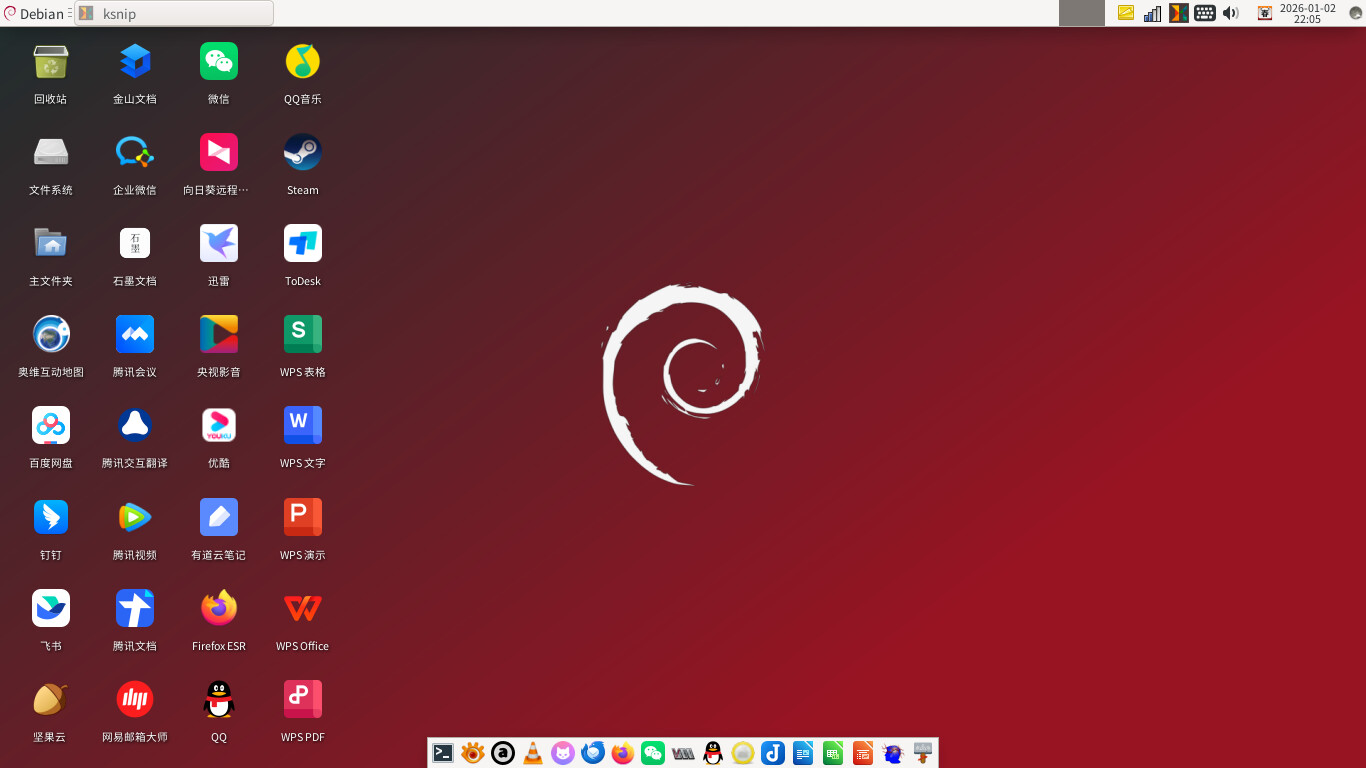Click the date and time clock
This screenshot has width=1366, height=768.
pyautogui.click(x=1307, y=13)
